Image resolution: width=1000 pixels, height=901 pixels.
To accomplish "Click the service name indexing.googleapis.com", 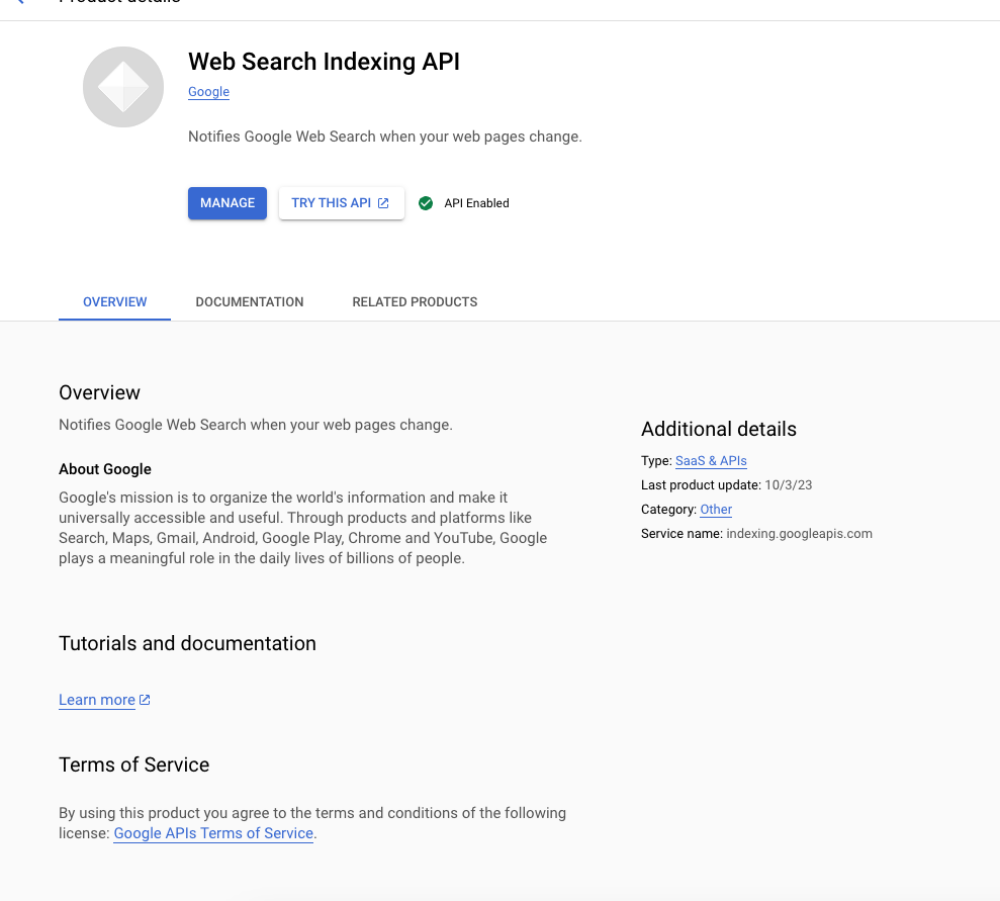I will click(x=799, y=533).
